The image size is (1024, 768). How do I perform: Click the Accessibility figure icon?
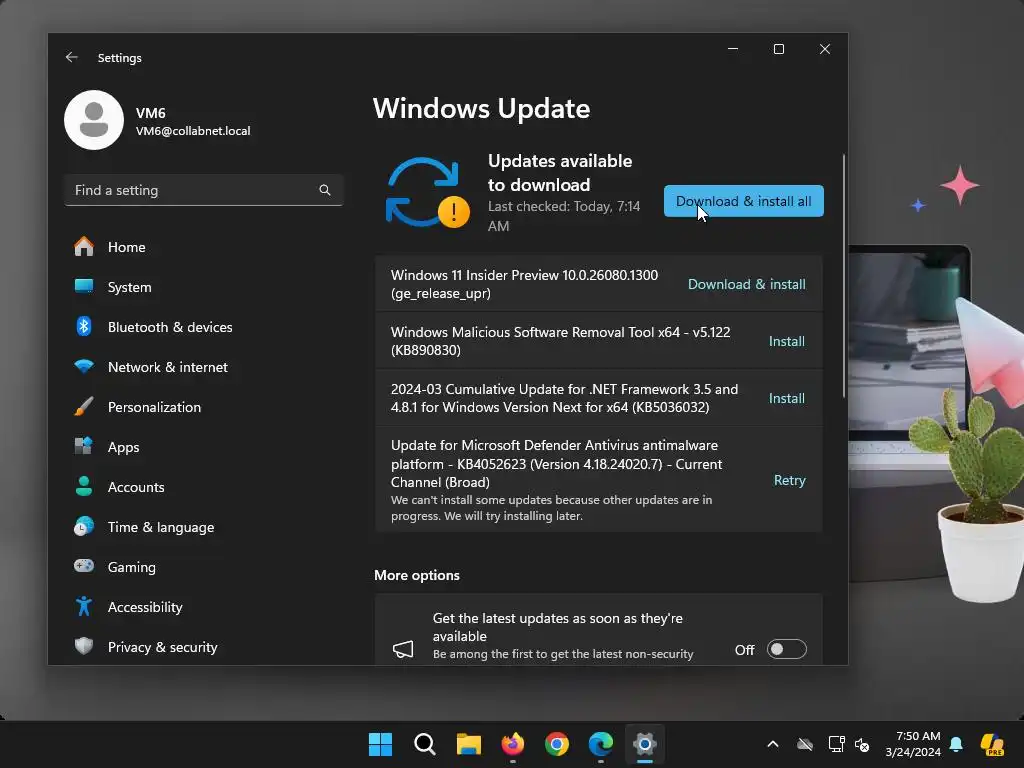(84, 607)
